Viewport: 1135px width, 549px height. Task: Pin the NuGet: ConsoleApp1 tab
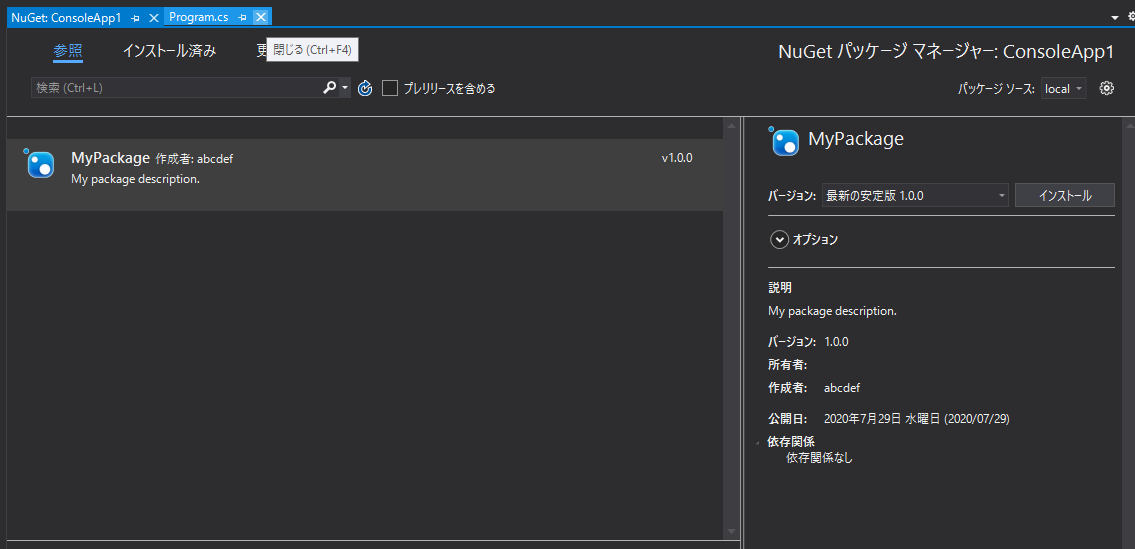135,17
